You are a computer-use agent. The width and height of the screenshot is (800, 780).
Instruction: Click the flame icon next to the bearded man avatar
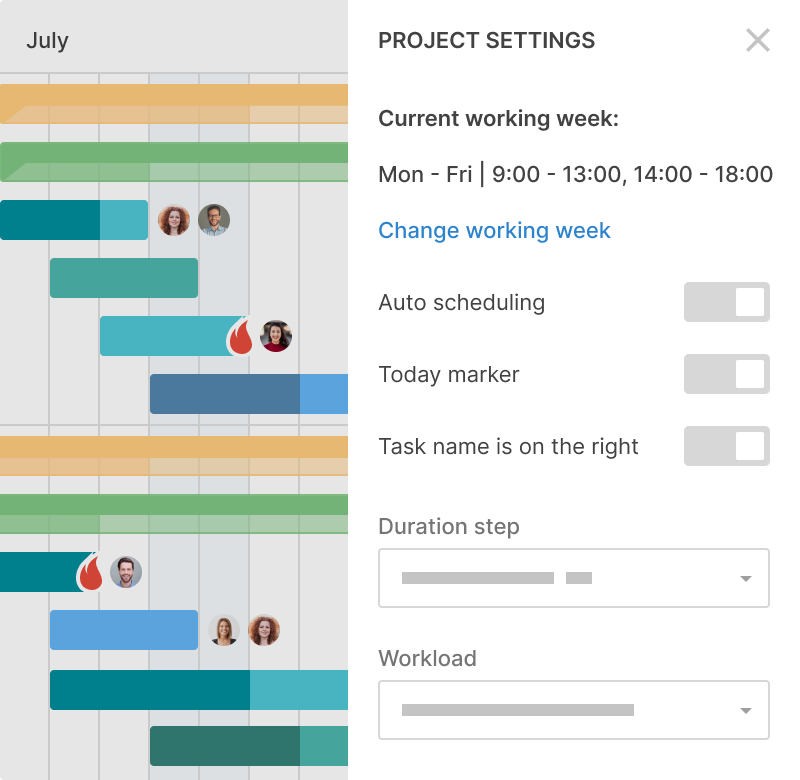click(x=90, y=572)
